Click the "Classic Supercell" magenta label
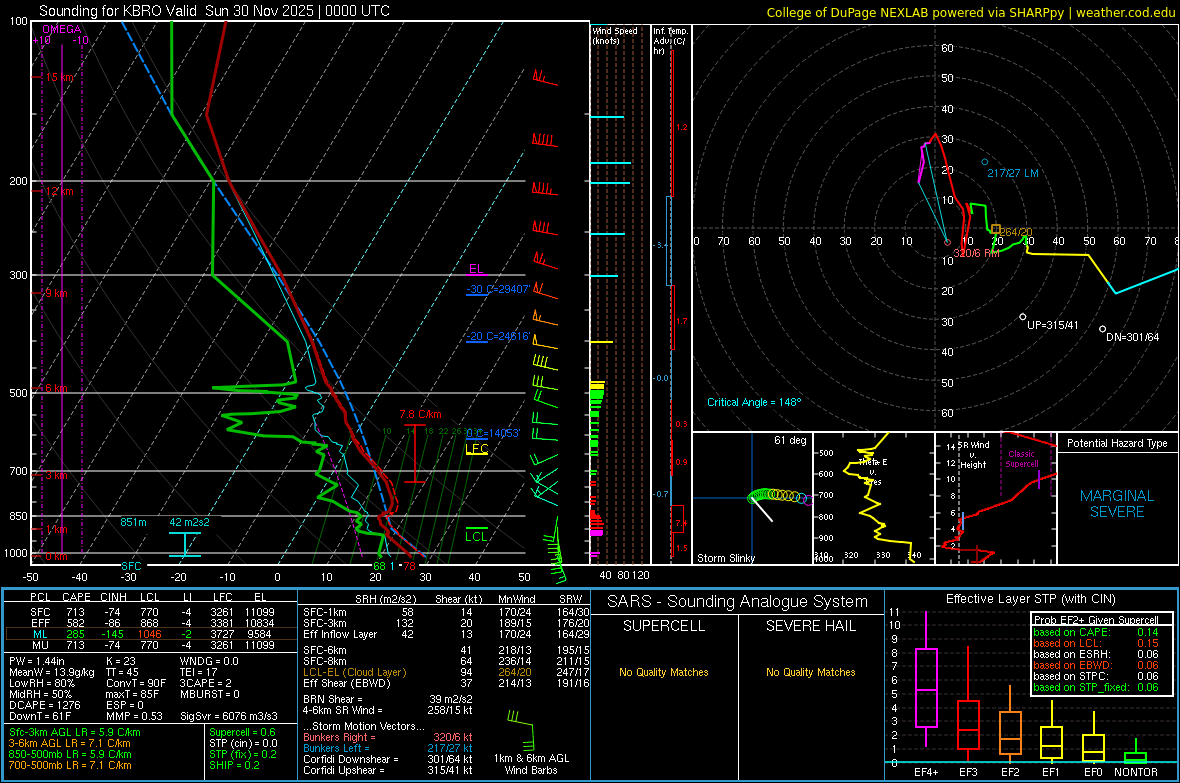 pos(1022,459)
